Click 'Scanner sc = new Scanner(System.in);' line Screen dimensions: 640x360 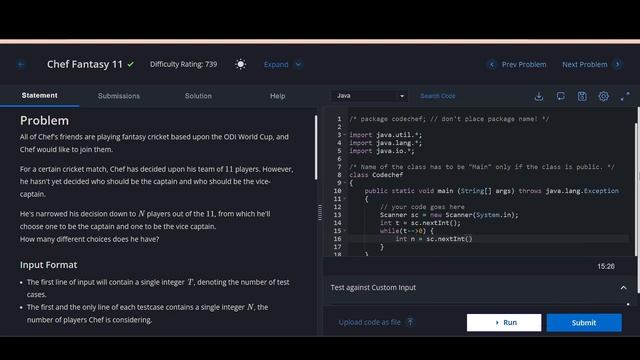coord(449,215)
